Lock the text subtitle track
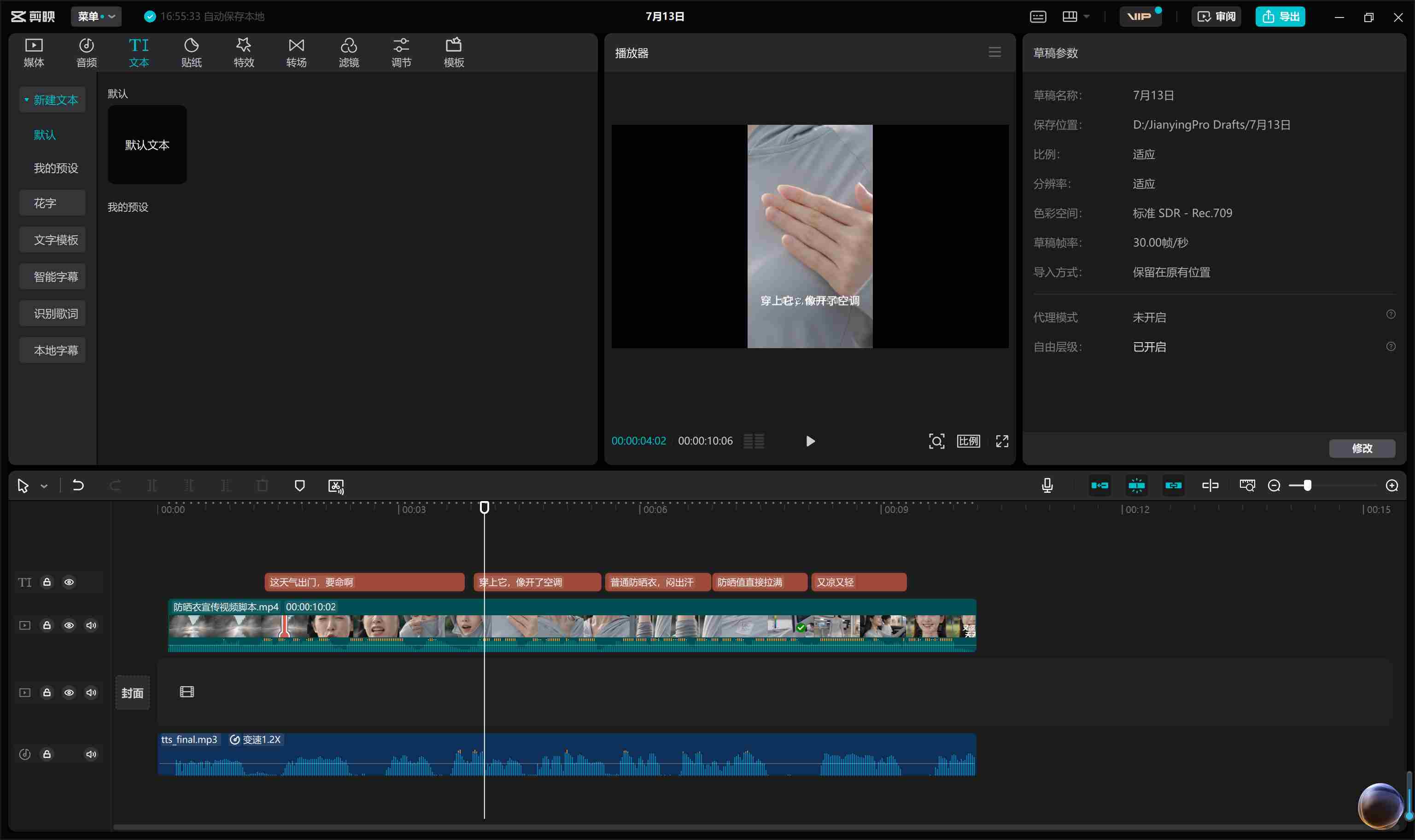The height and width of the screenshot is (840, 1415). coord(47,582)
